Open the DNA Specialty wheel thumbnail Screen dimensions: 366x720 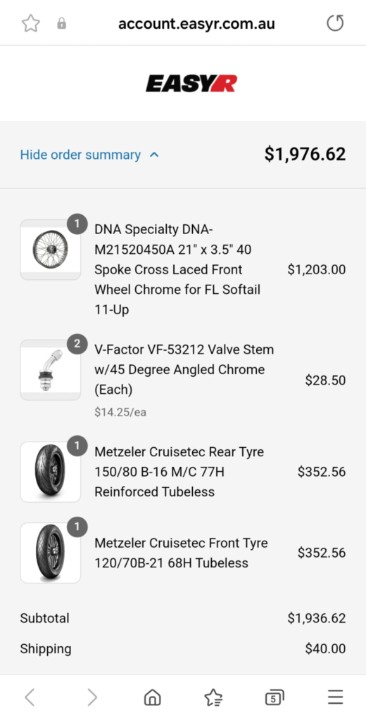[x=50, y=249]
